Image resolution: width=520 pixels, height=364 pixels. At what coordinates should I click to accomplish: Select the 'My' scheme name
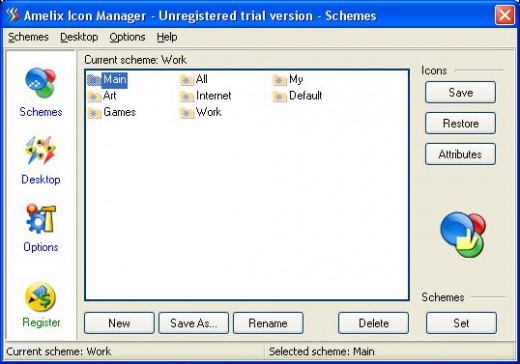click(x=296, y=79)
